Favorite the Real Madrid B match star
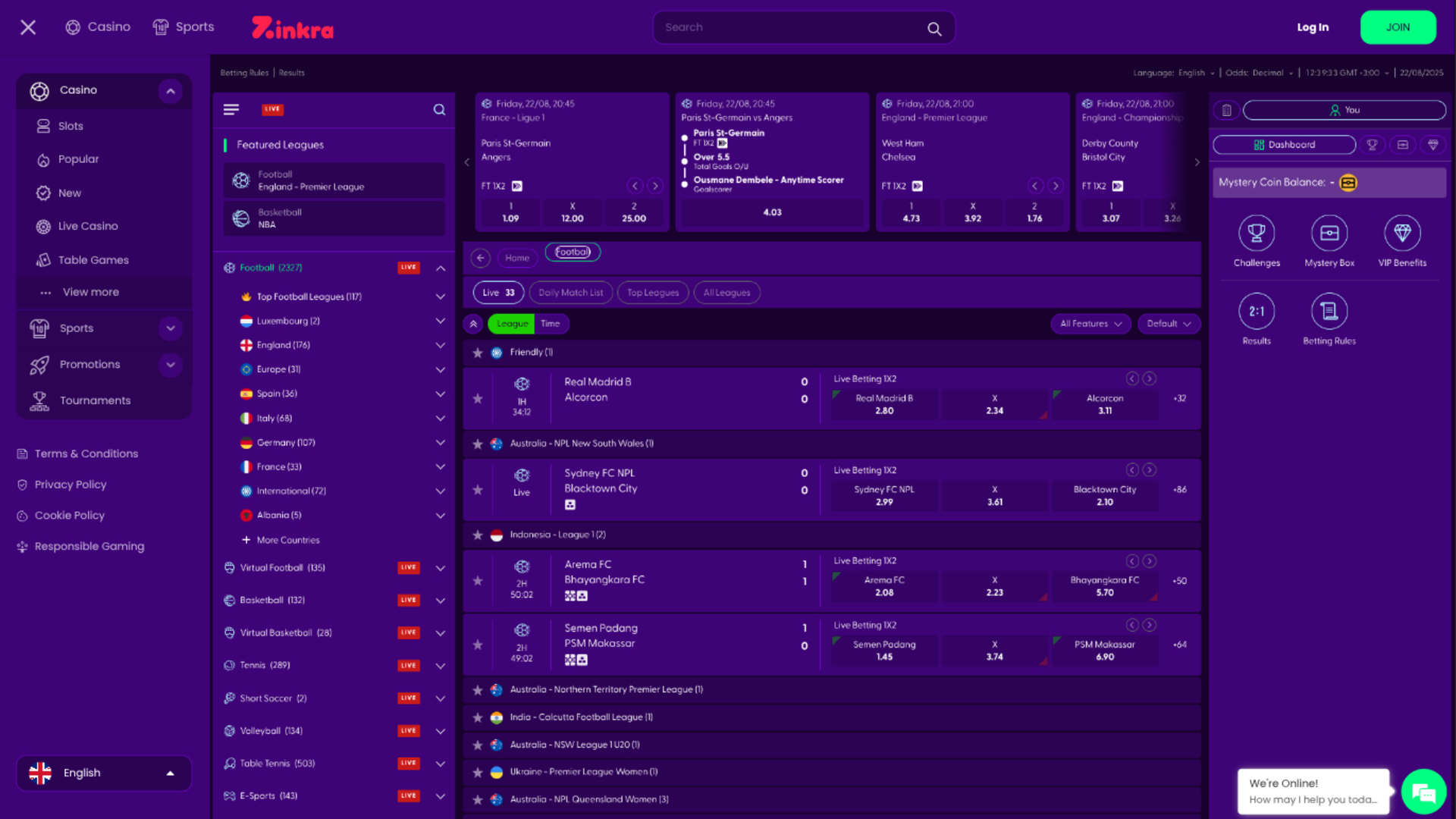This screenshot has width=1456, height=819. pyautogui.click(x=478, y=398)
